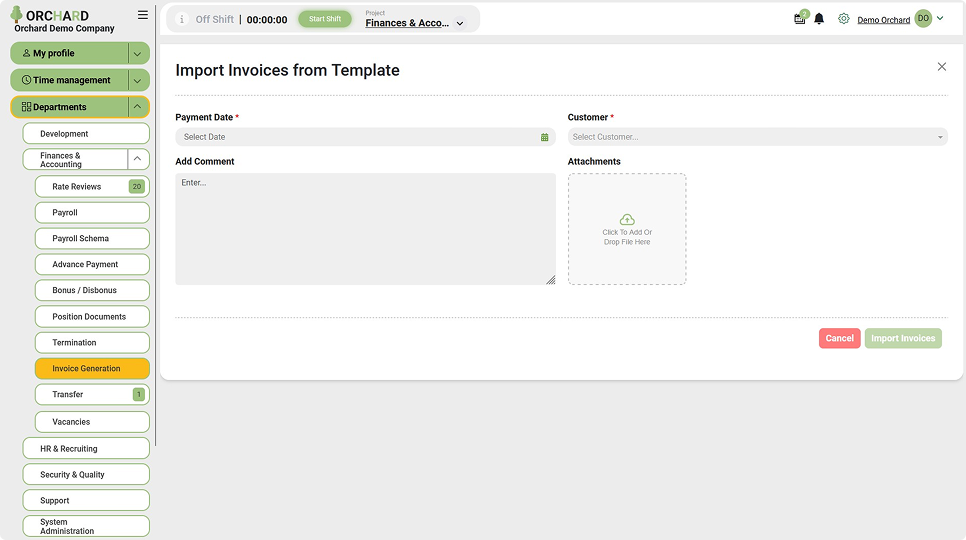
Task: Click the Off Shift status text
Action: [x=214, y=20]
